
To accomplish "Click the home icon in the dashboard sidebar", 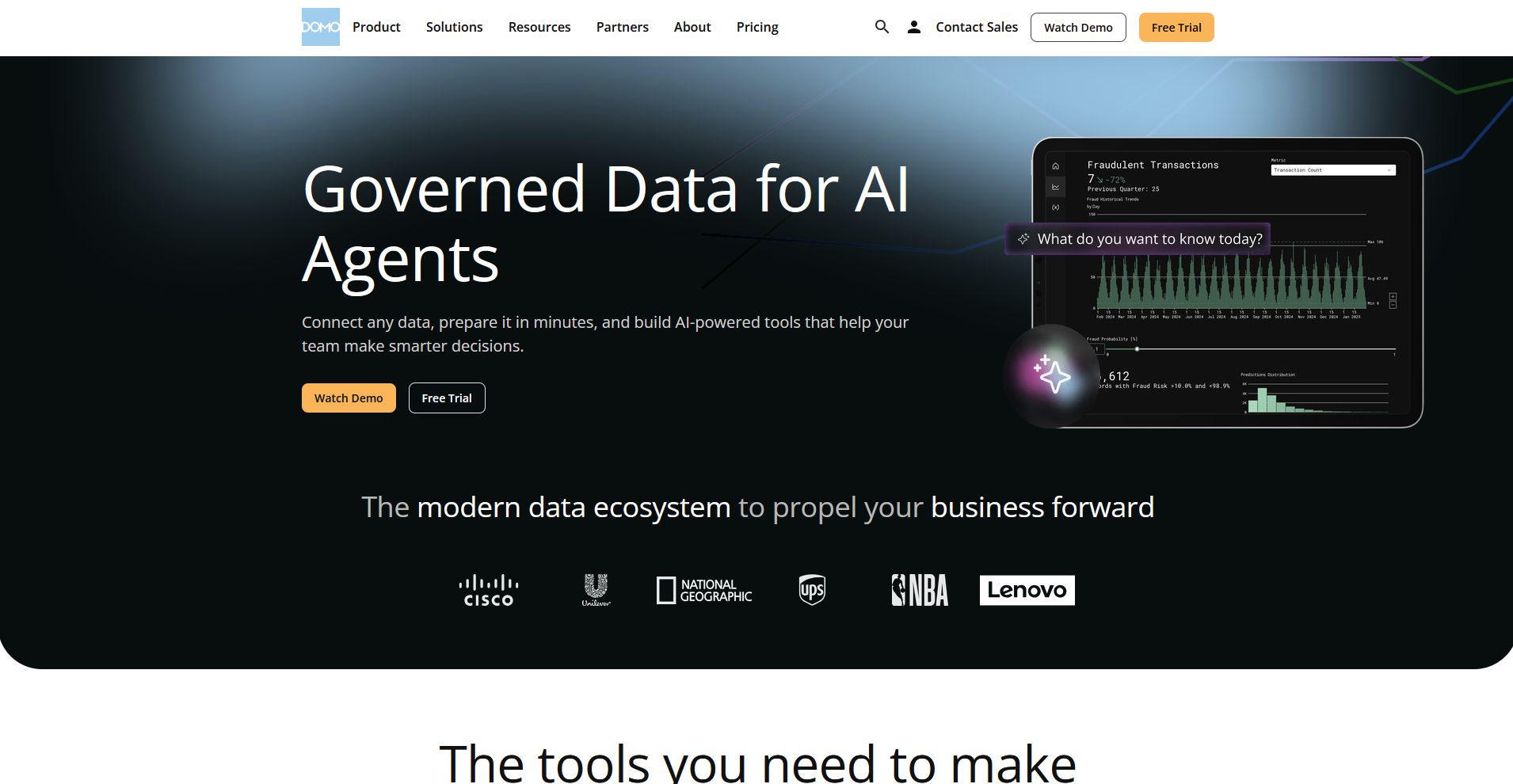I will click(1055, 166).
